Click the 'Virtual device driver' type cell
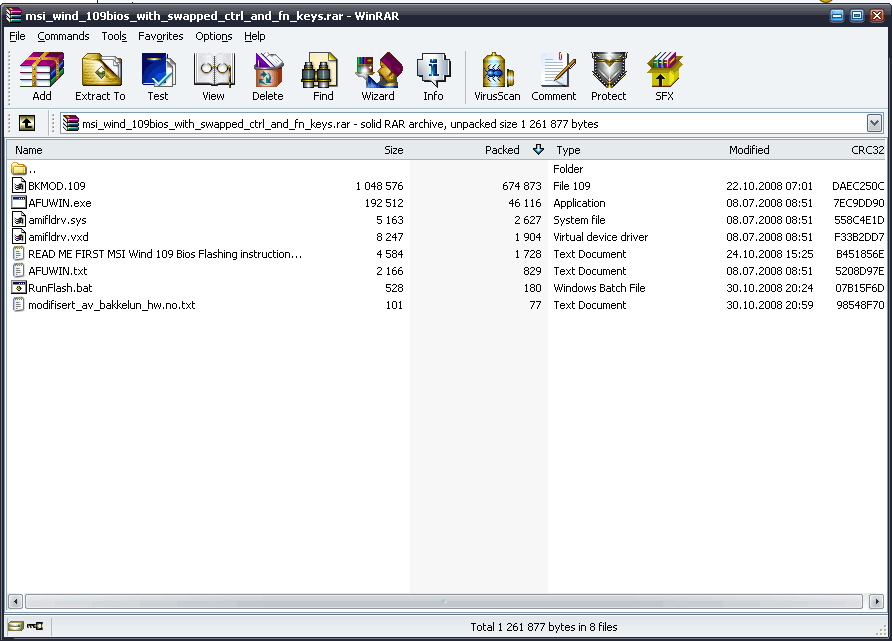892x641 pixels. point(600,237)
